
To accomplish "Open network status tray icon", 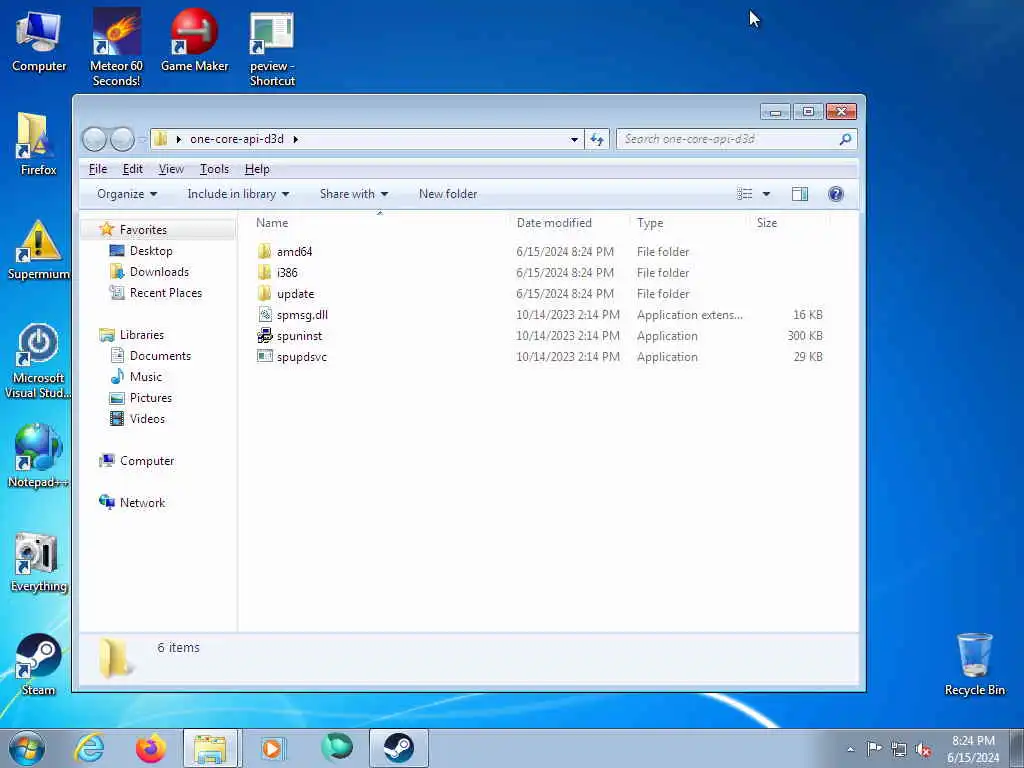I will click(x=899, y=749).
